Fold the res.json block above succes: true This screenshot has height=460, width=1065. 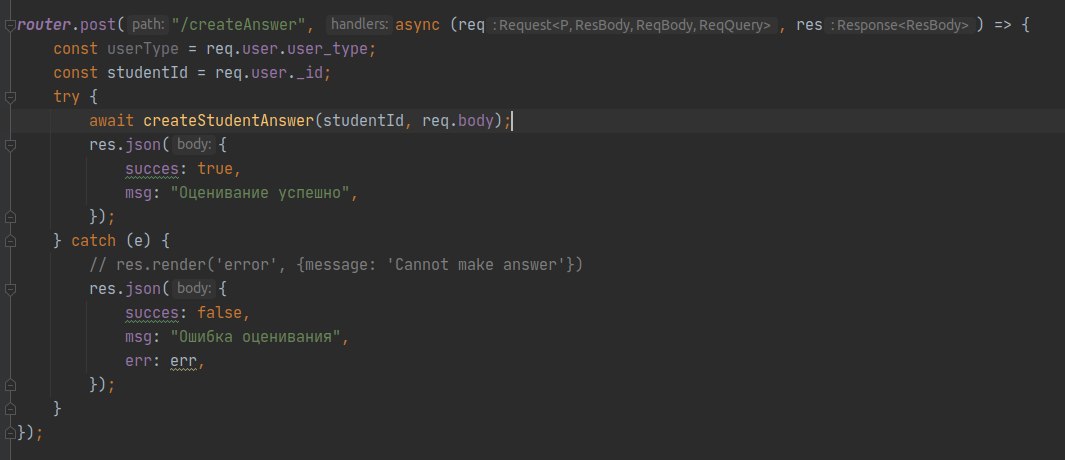tap(10, 145)
